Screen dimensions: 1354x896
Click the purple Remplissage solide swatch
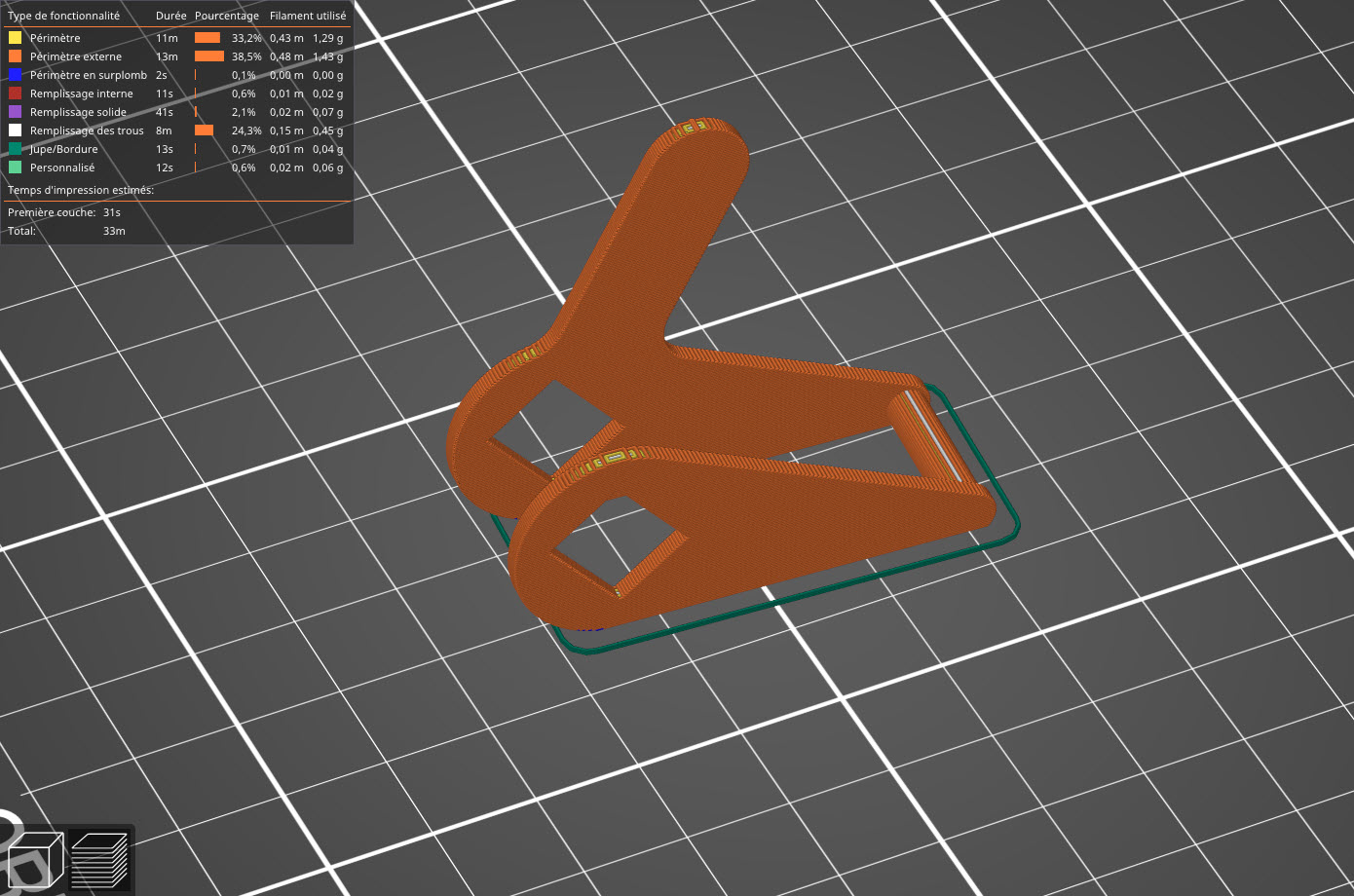pos(15,112)
